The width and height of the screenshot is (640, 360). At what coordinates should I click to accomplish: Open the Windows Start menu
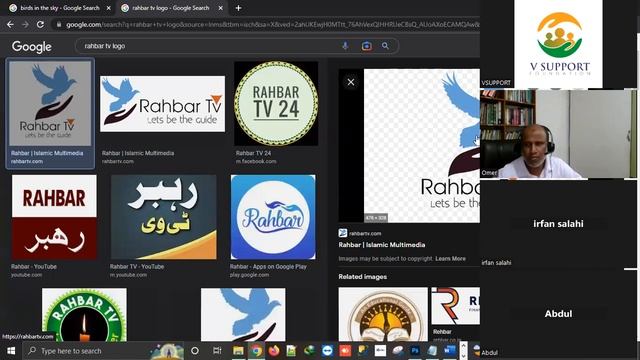(x=11, y=351)
